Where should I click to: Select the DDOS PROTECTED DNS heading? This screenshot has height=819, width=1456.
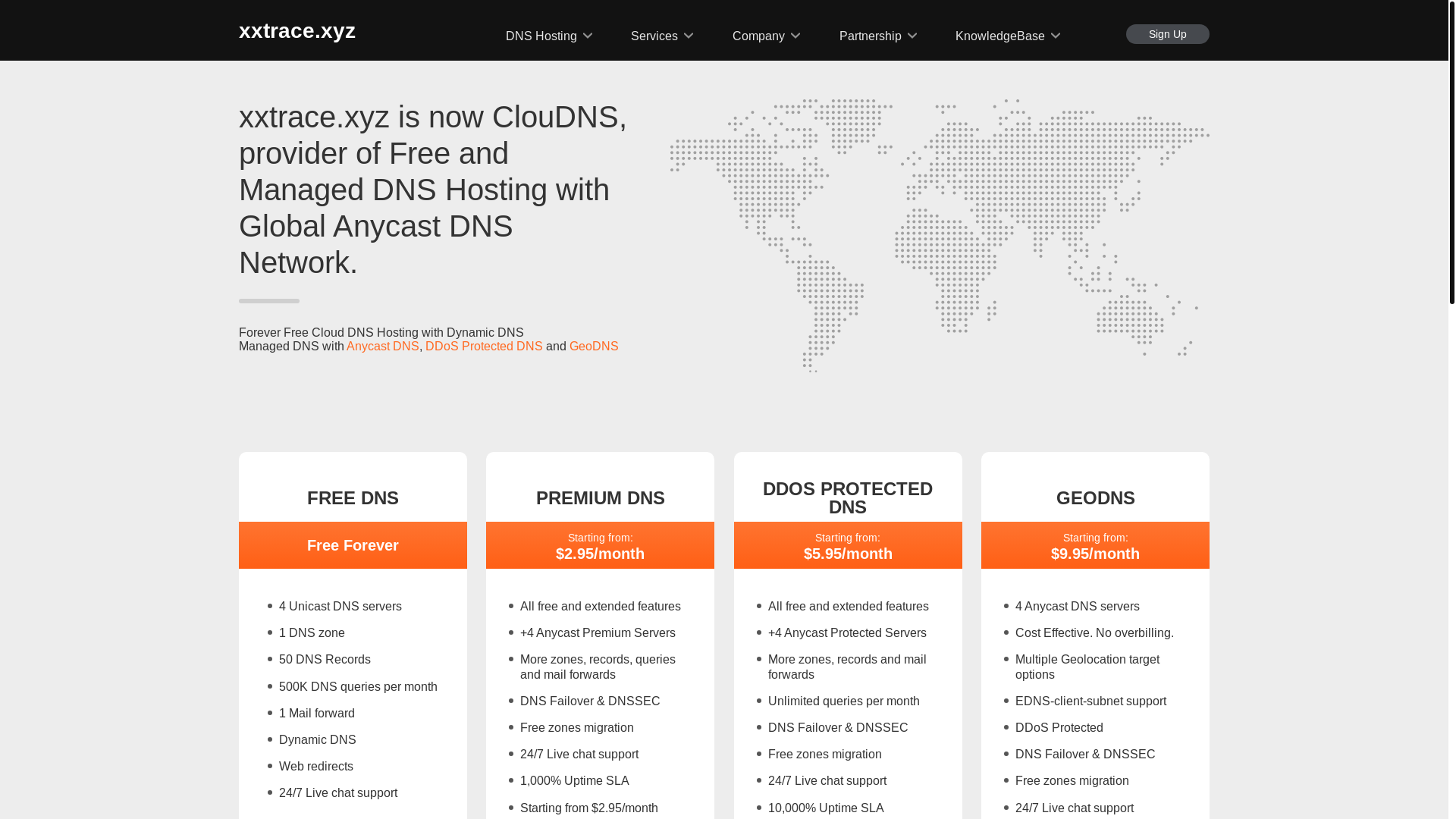tap(848, 498)
